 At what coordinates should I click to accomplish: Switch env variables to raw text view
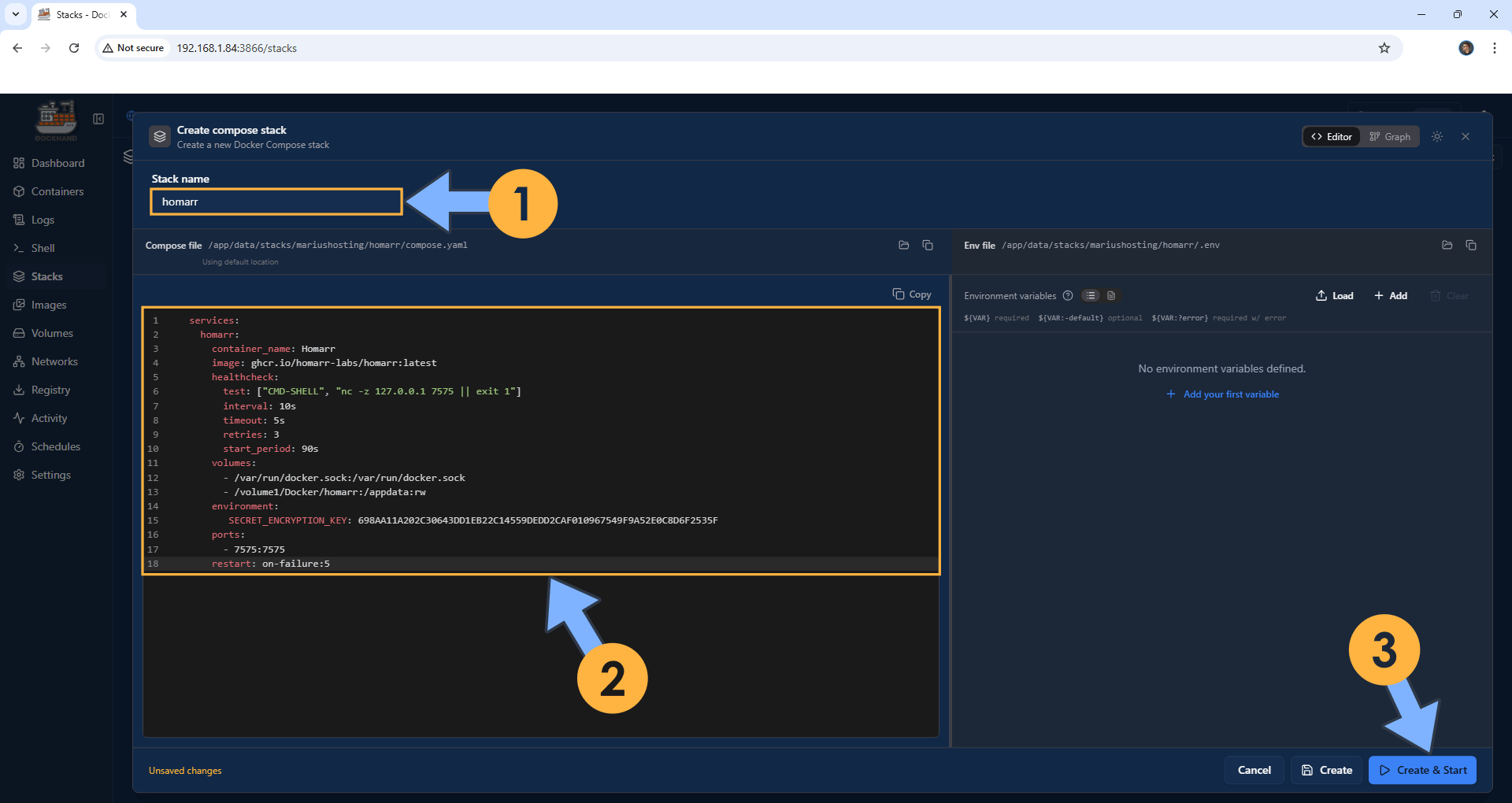(1111, 296)
